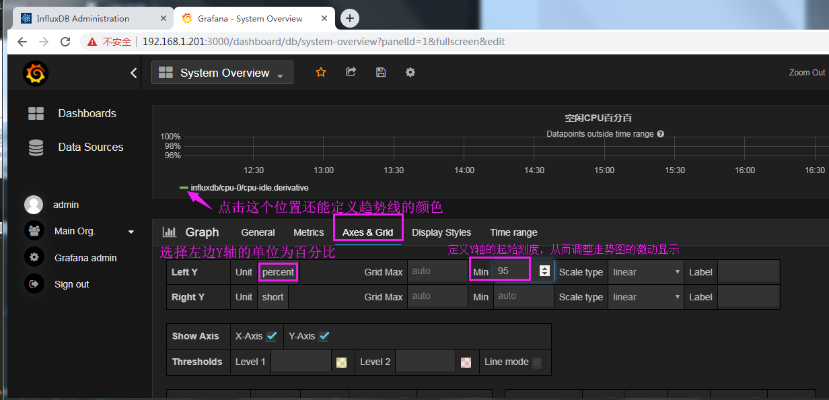Click the Data Sources database icon
829x400 pixels.
(x=36, y=147)
